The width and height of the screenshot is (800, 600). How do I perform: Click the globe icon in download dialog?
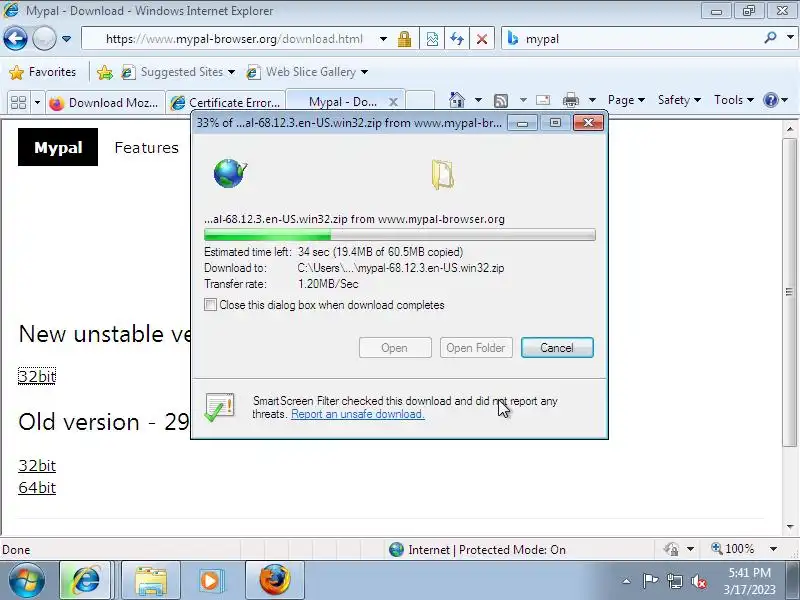tap(230, 173)
